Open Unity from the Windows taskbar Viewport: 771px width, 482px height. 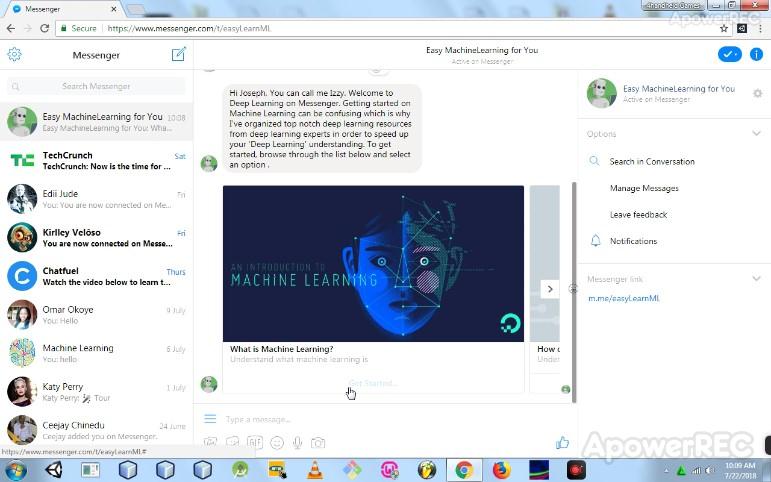point(53,470)
